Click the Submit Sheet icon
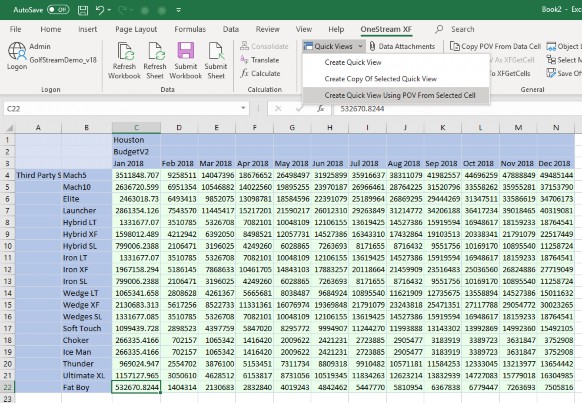The image size is (582, 403). 216,51
